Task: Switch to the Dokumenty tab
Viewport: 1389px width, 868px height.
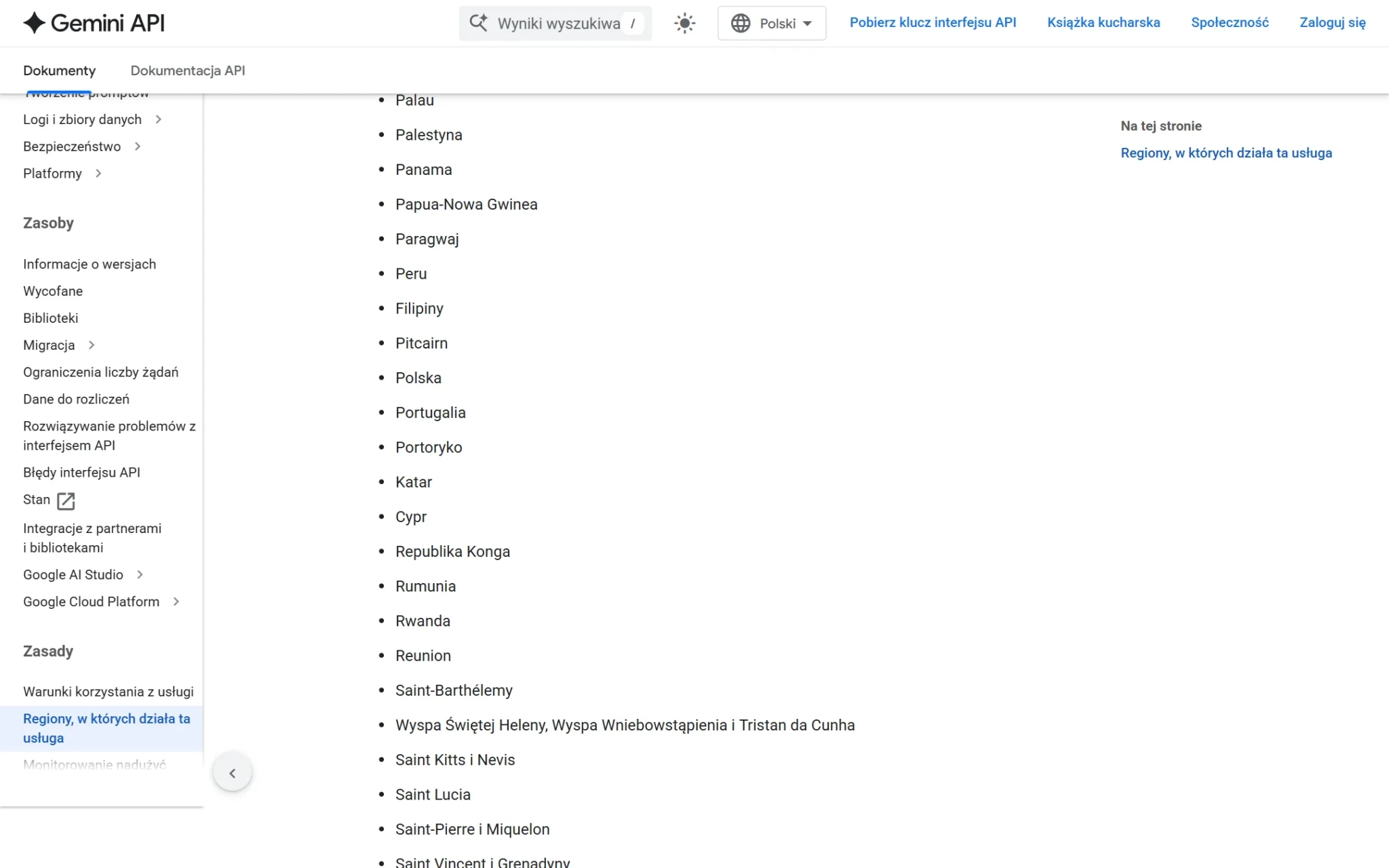Action: (60, 71)
